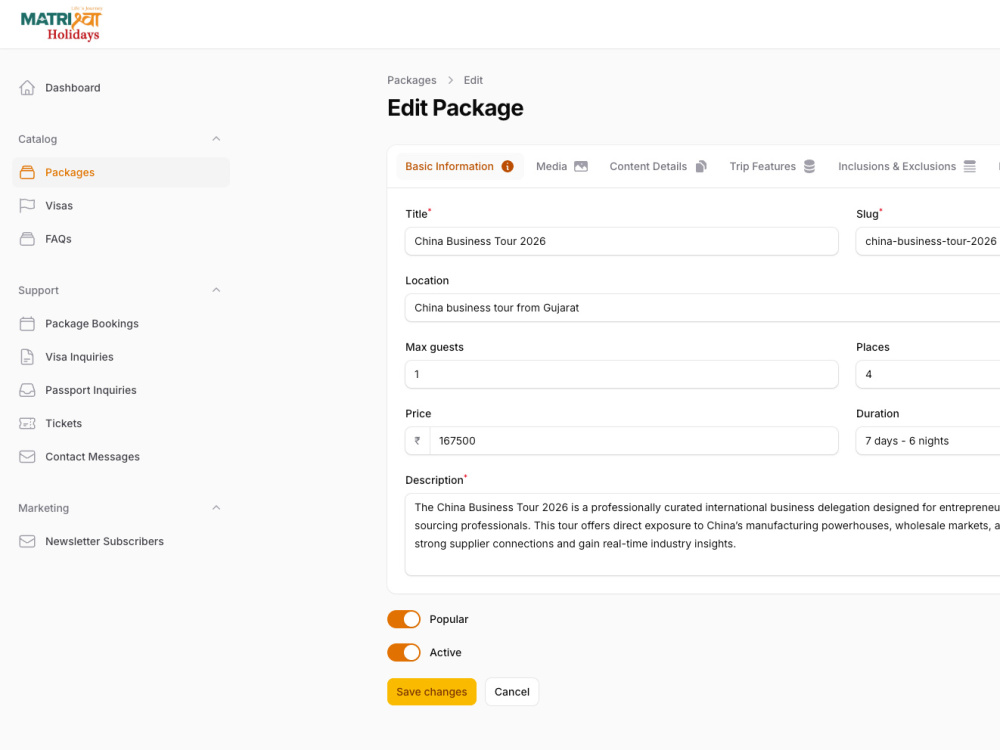Click the Title input field

(x=622, y=241)
